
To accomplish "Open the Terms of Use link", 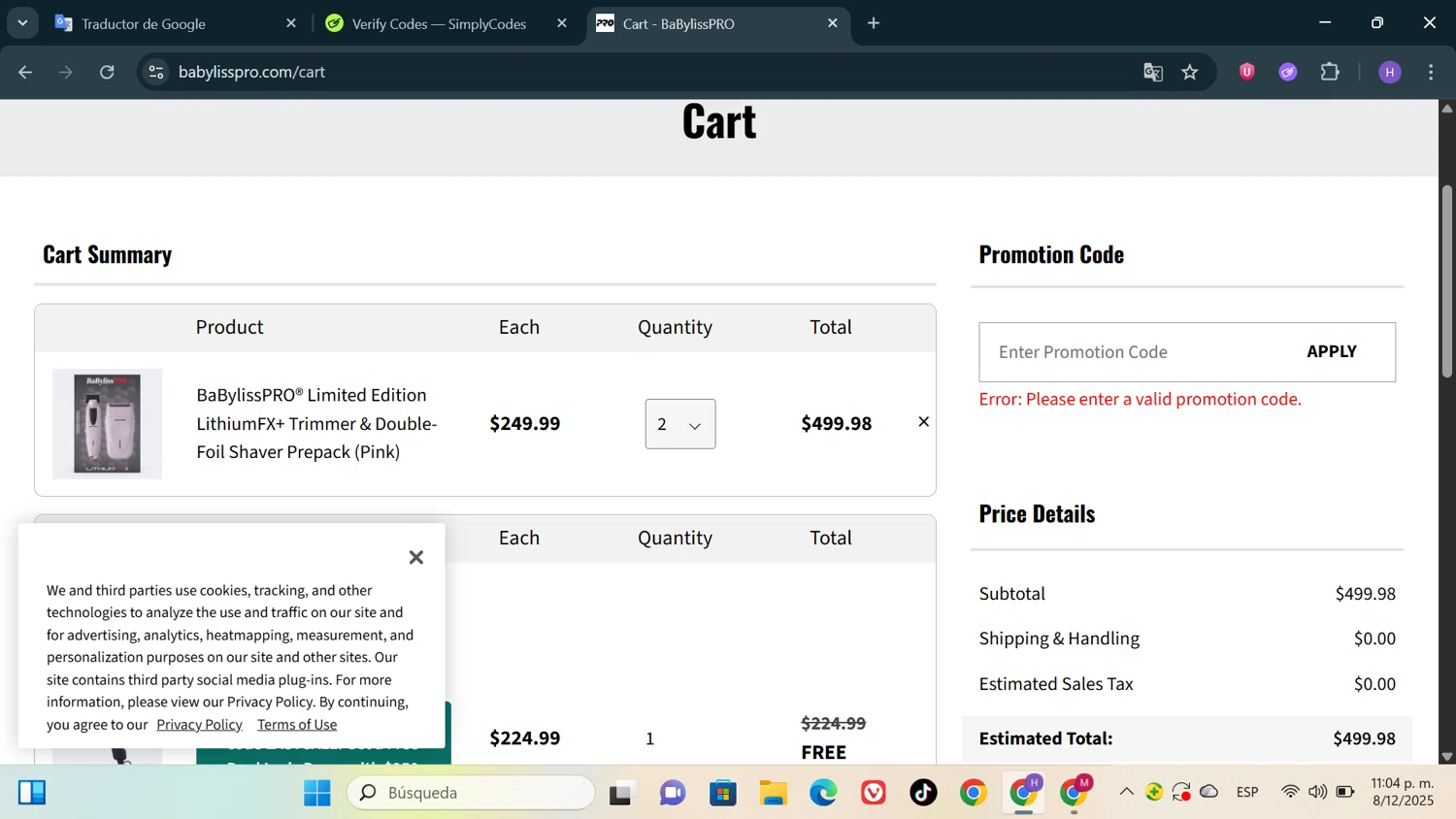I will 297,724.
